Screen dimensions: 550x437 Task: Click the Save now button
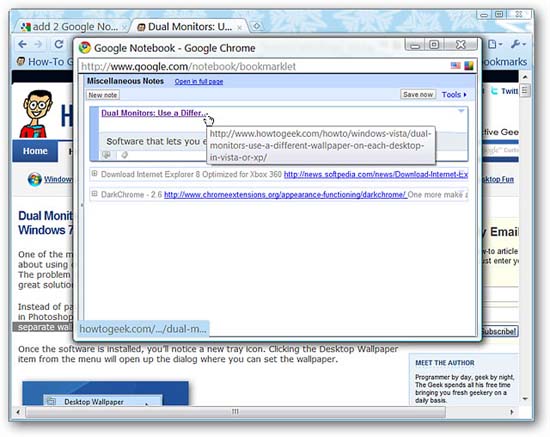coord(418,95)
